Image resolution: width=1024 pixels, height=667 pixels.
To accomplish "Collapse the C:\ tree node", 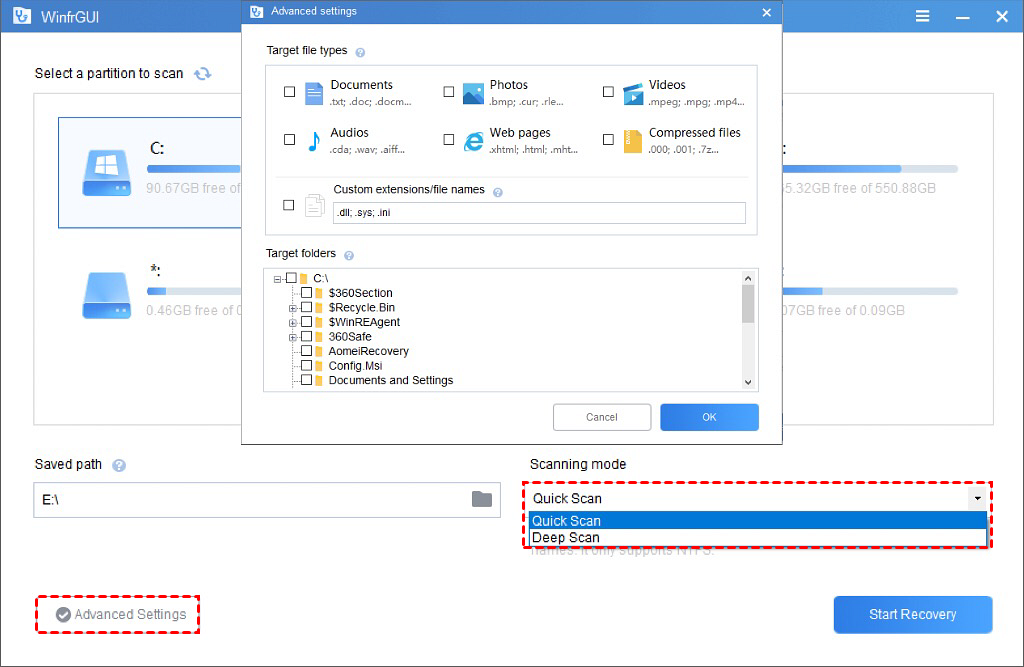I will tap(278, 279).
